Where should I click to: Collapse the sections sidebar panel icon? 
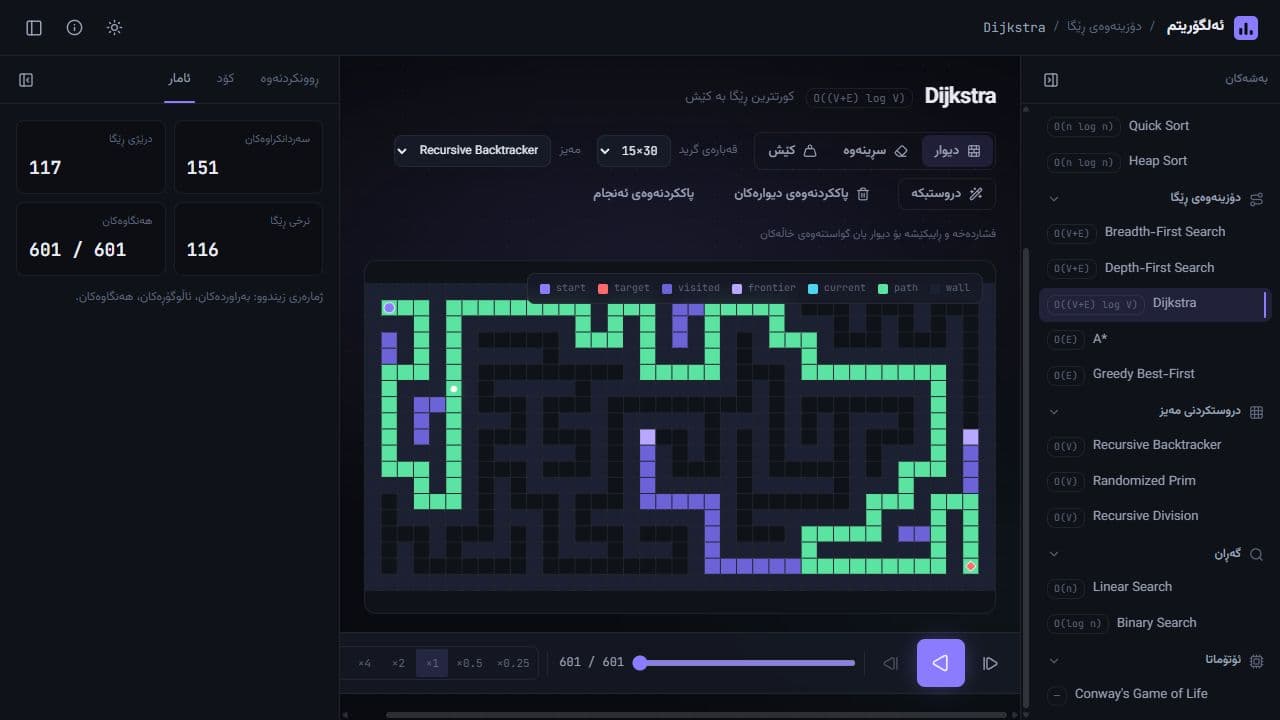point(1051,79)
